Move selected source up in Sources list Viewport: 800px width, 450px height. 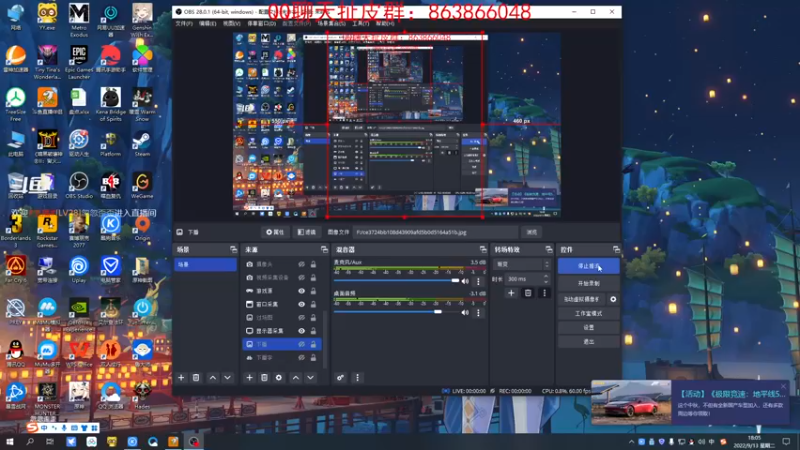[x=296, y=378]
